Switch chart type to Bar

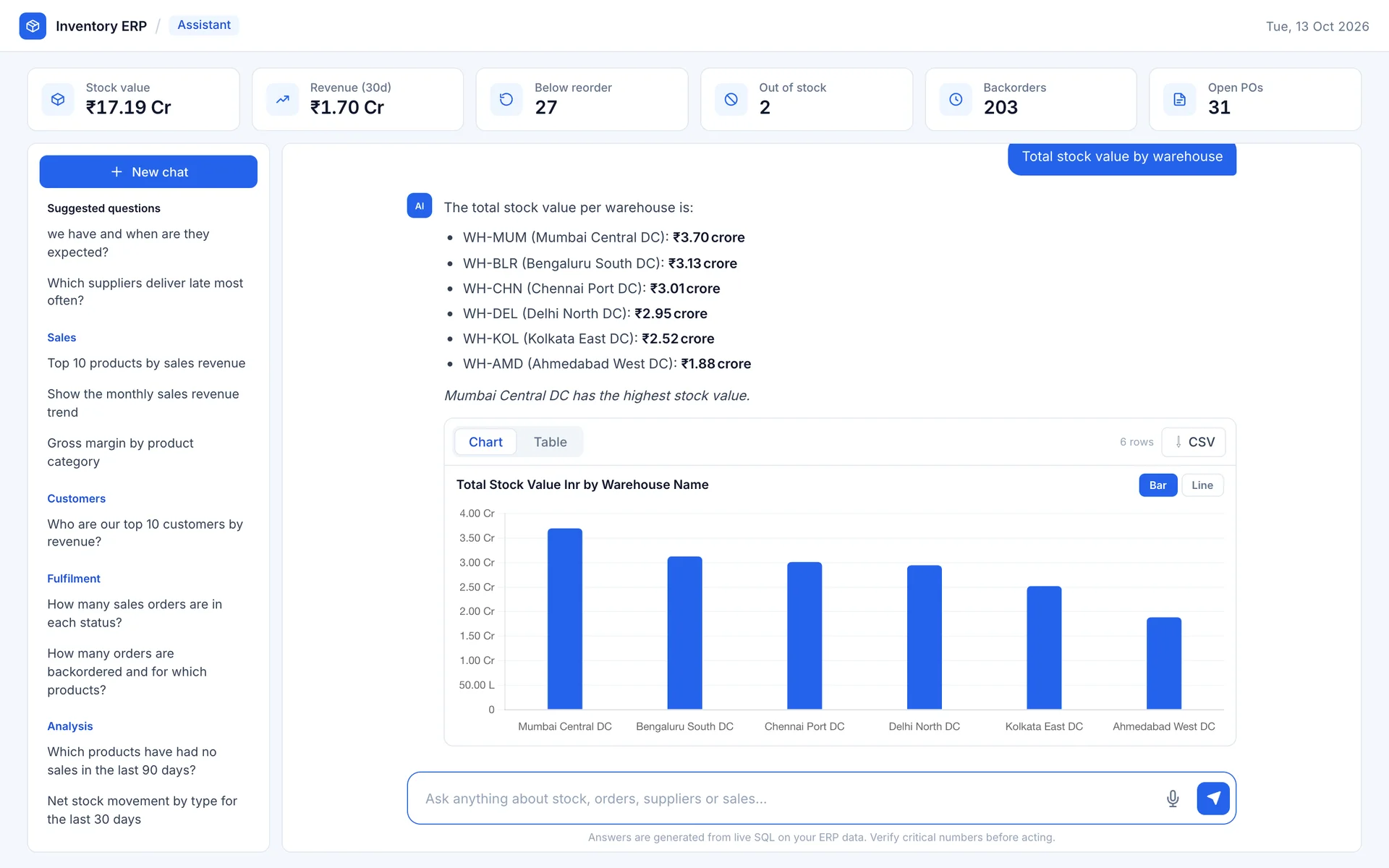[1157, 485]
